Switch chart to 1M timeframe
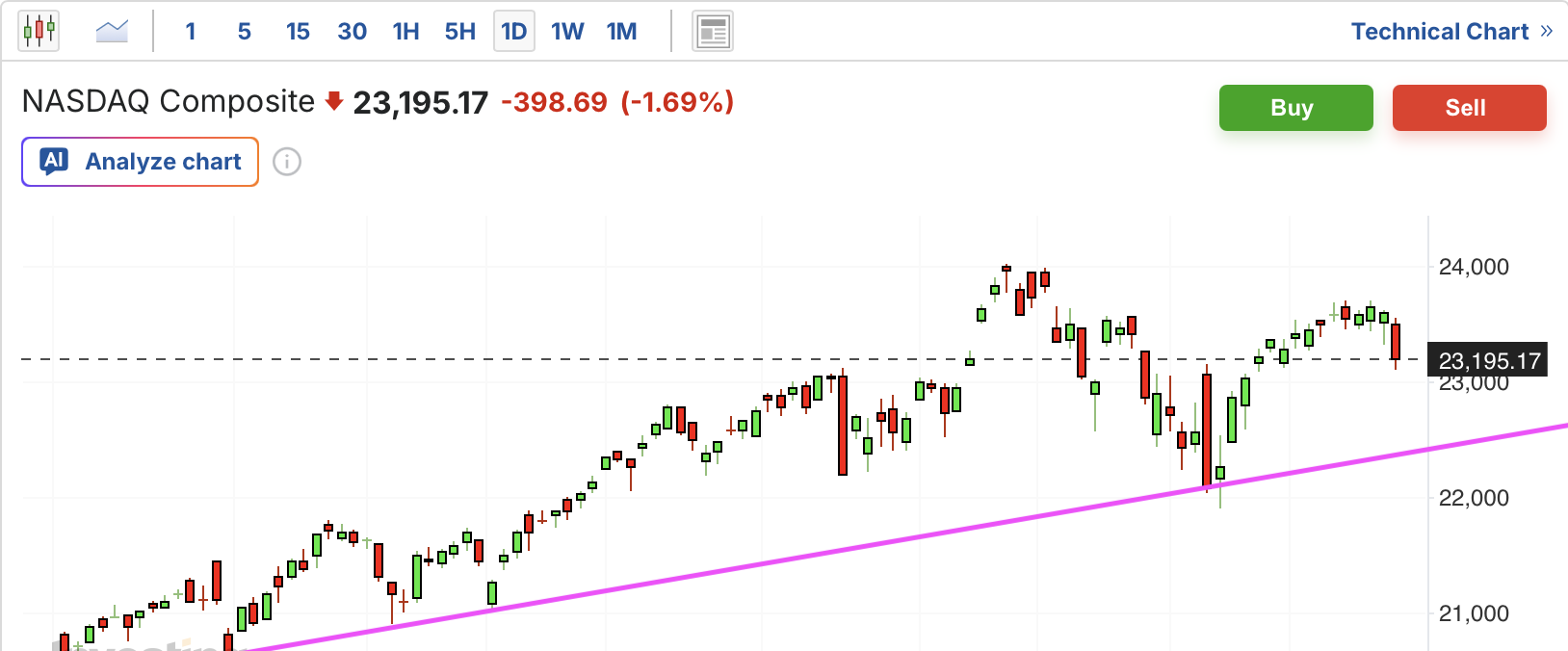Screen dimensions: 1568x651 (622, 32)
